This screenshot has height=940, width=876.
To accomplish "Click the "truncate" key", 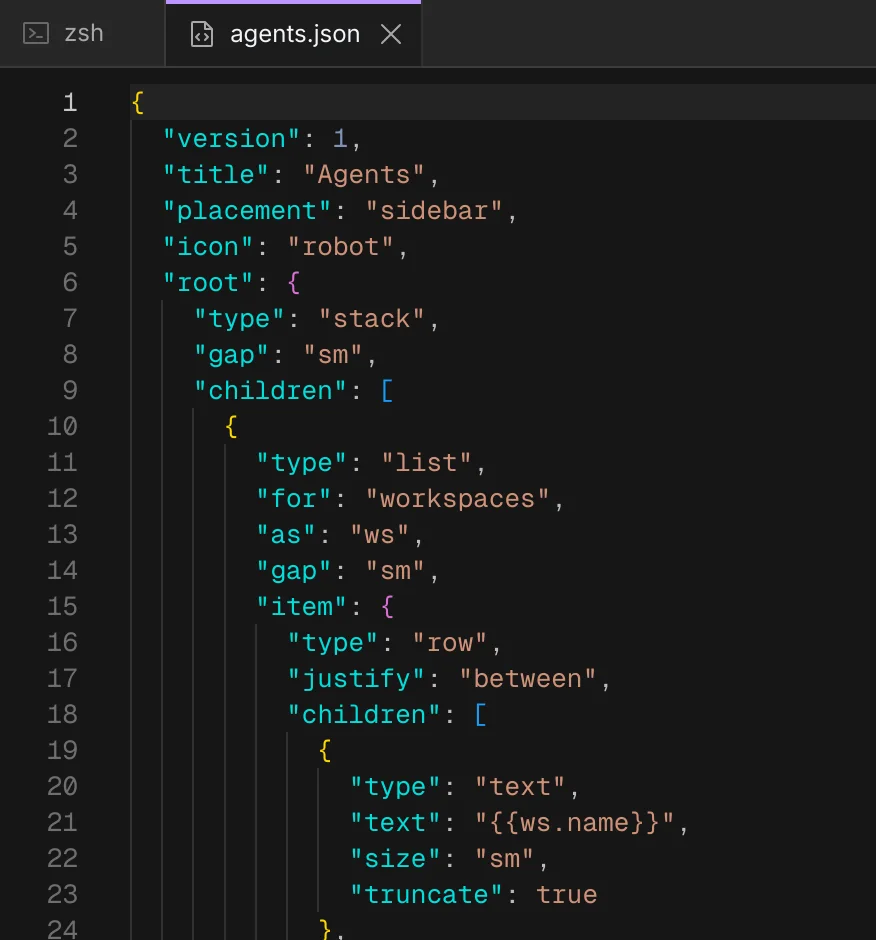I will point(426,894).
